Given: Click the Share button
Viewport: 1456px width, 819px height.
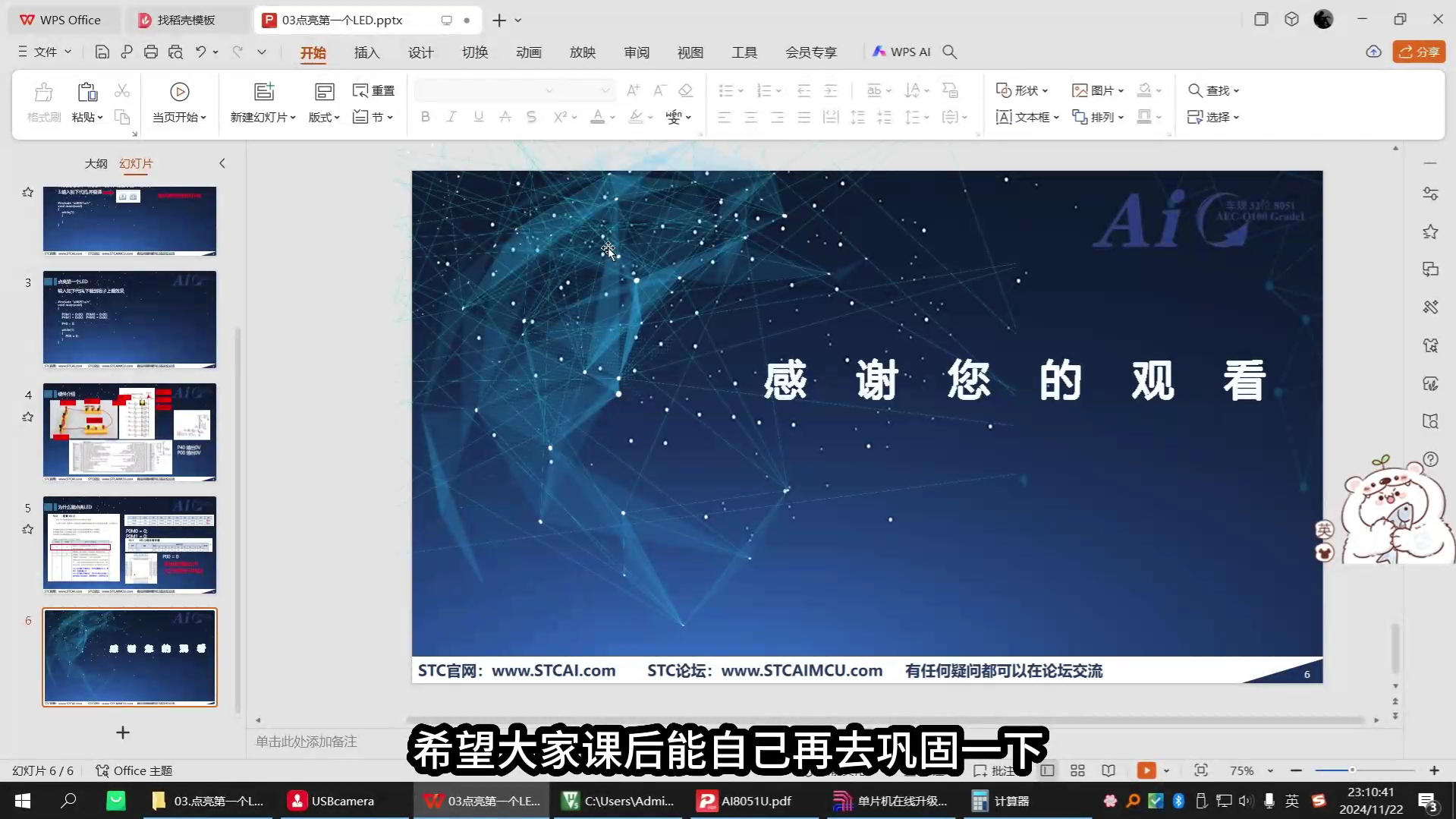Looking at the screenshot, I should point(1419,52).
